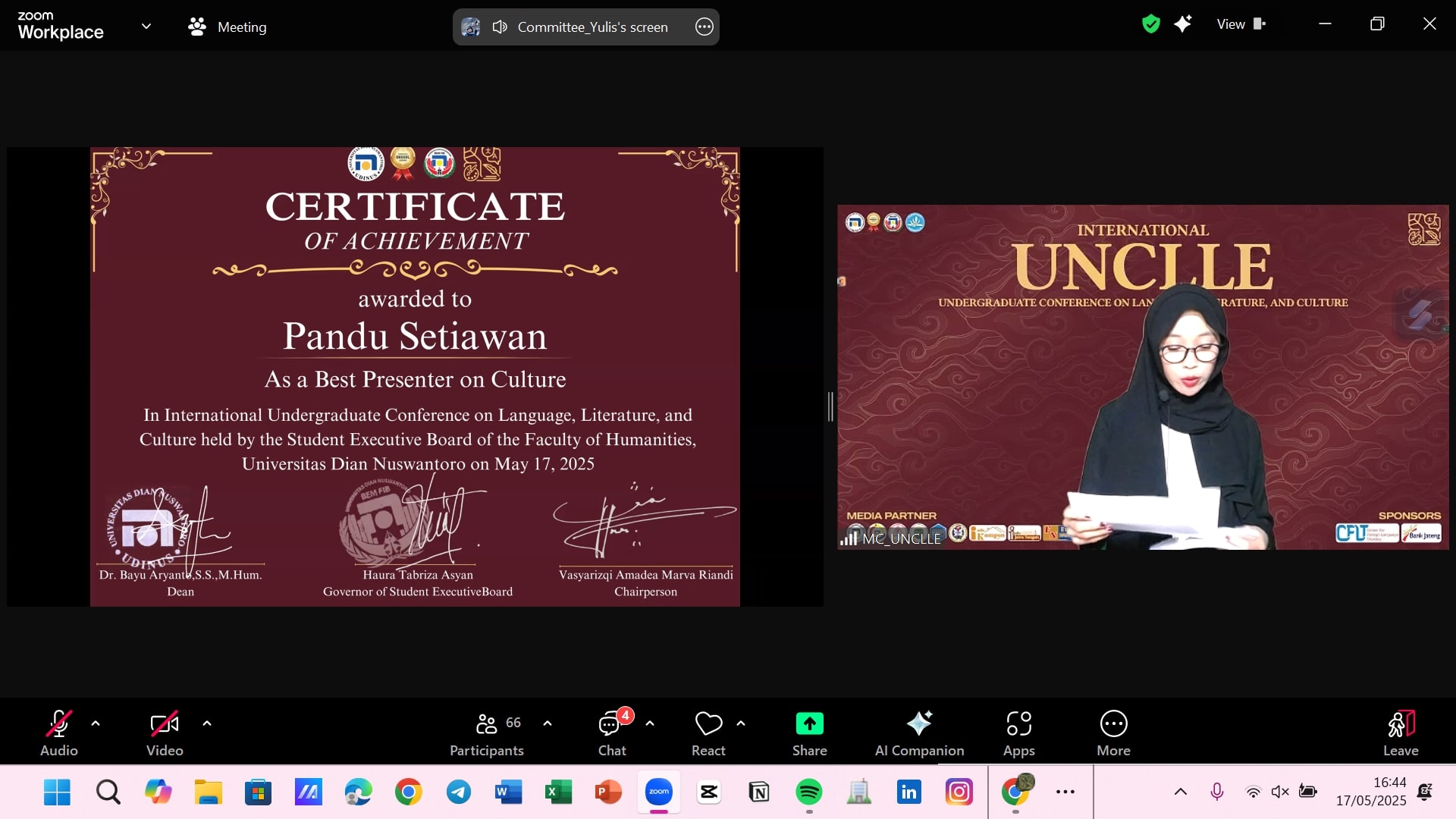Click the green encryption shield icon
1456x819 pixels.
[x=1150, y=24]
